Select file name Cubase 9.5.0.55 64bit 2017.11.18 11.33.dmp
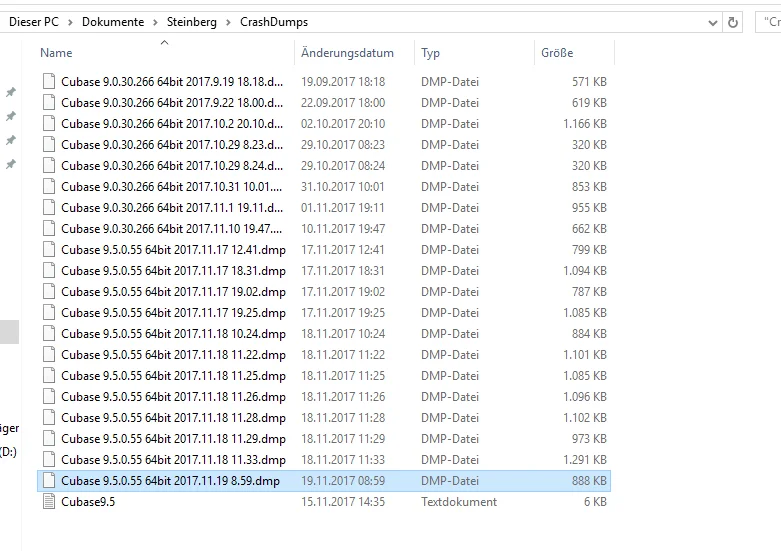 tap(173, 459)
